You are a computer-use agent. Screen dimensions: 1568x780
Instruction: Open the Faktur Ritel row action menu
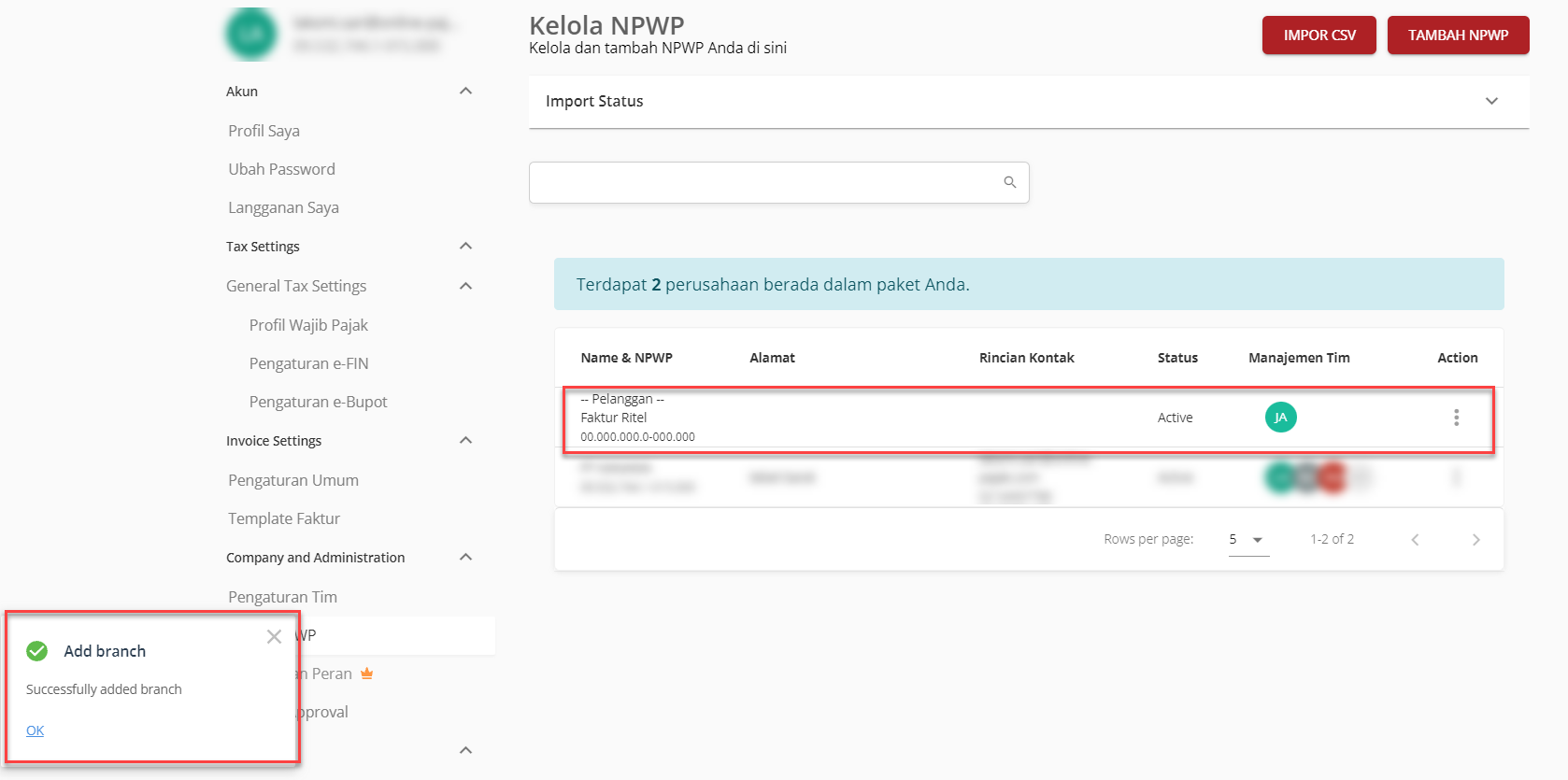pos(1455,418)
